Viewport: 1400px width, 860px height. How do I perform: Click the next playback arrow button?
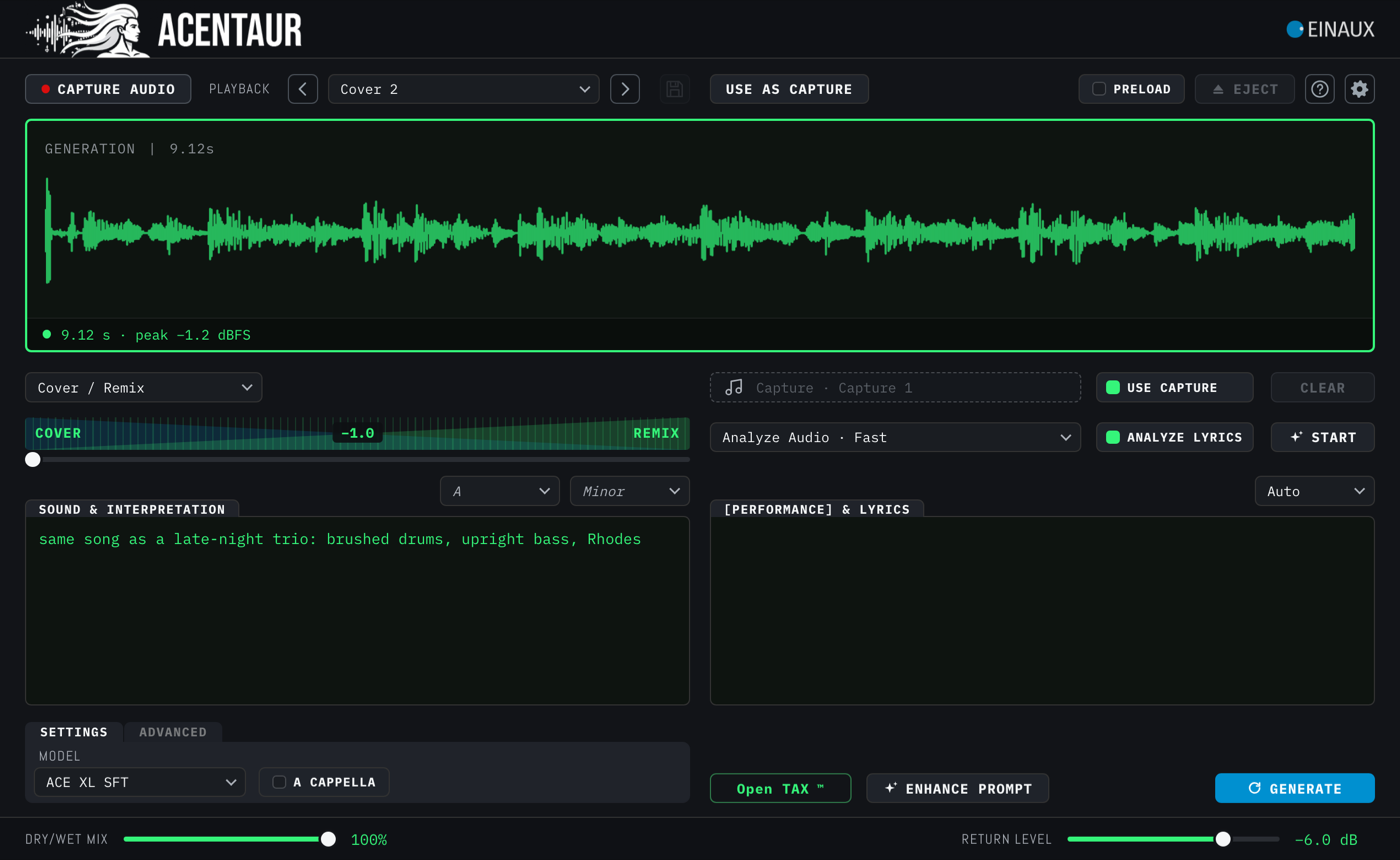(x=625, y=89)
